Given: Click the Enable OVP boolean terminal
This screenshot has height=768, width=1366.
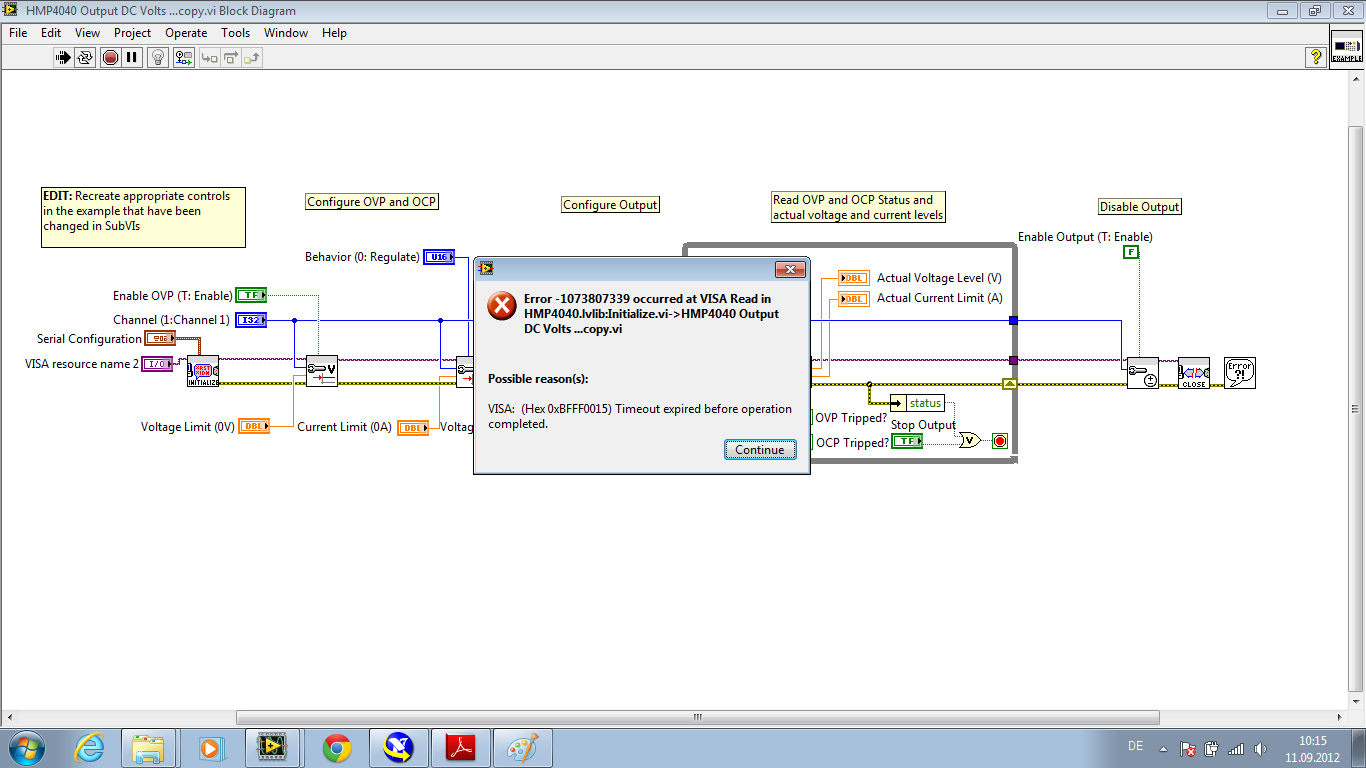Looking at the screenshot, I should coord(251,295).
